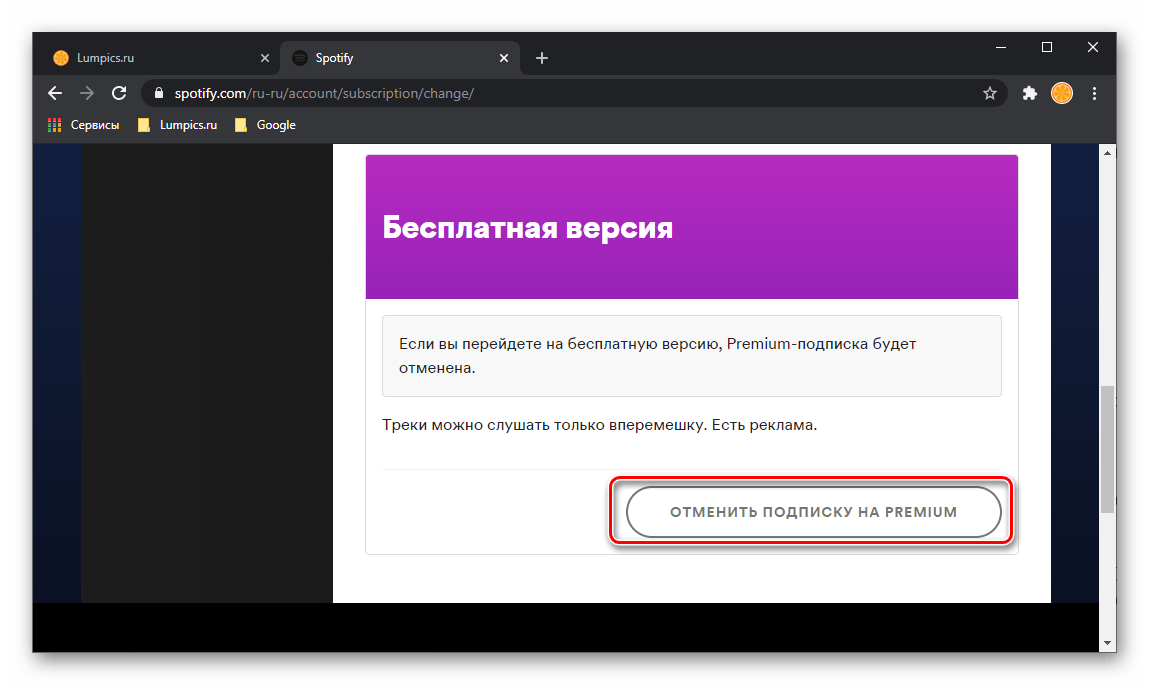Click the scrollbar up arrow

click(1107, 152)
